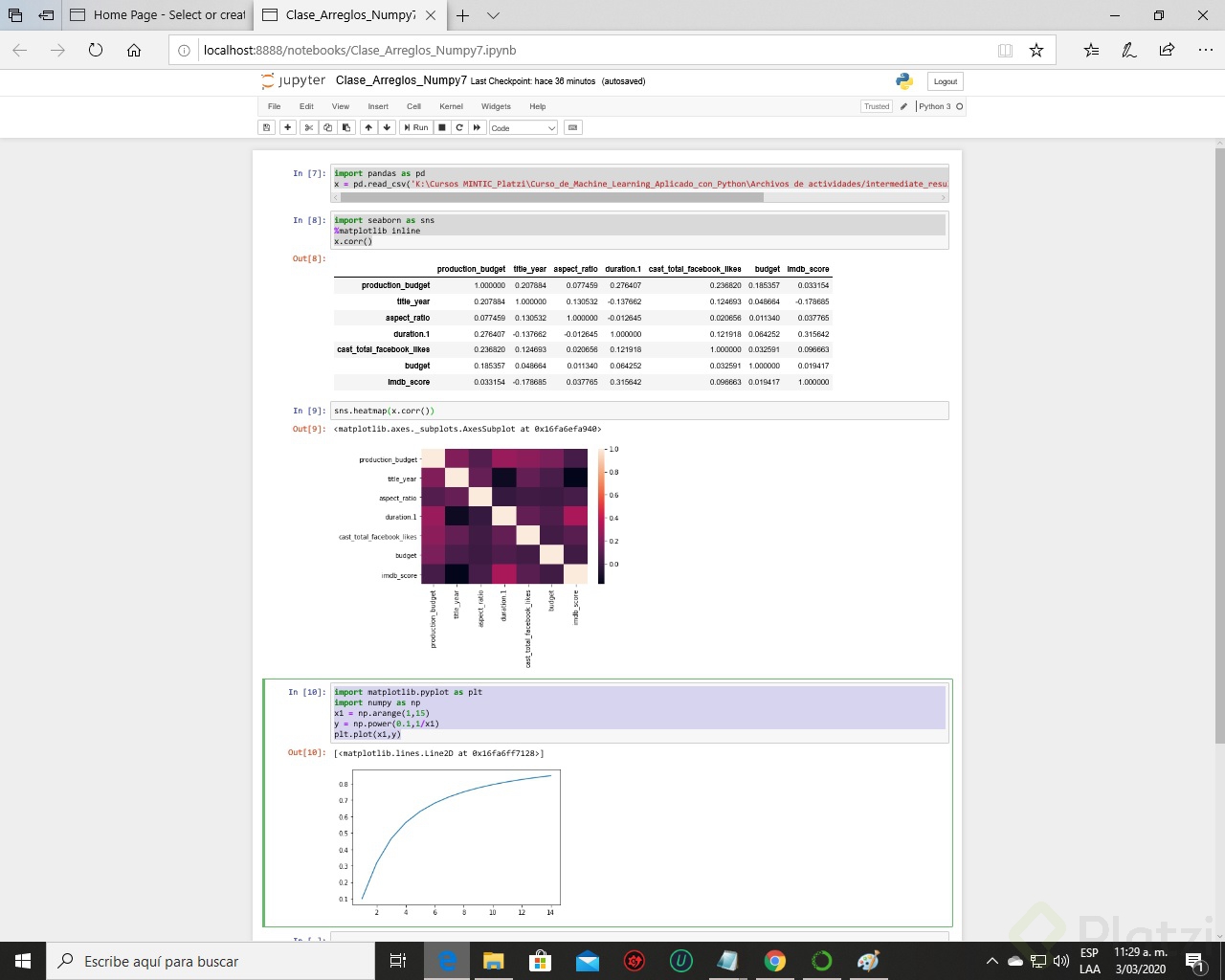The width and height of the screenshot is (1225, 980).
Task: Click the Run button in toolbar
Action: pos(415,126)
